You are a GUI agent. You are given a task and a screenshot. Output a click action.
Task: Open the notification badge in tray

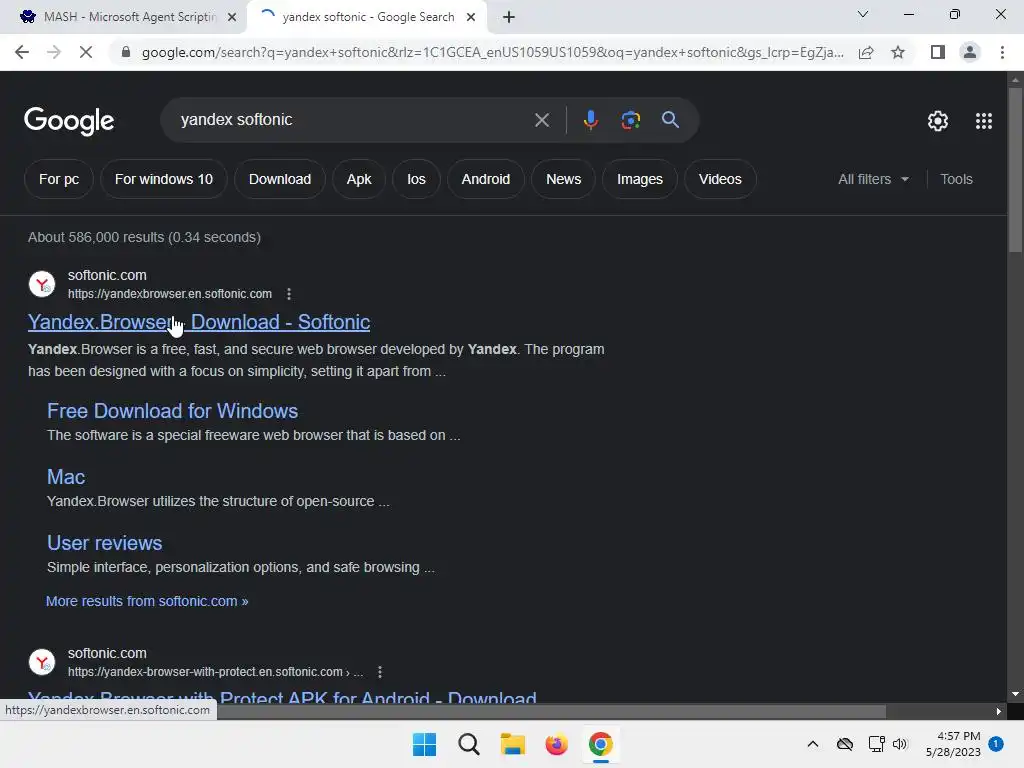click(996, 744)
